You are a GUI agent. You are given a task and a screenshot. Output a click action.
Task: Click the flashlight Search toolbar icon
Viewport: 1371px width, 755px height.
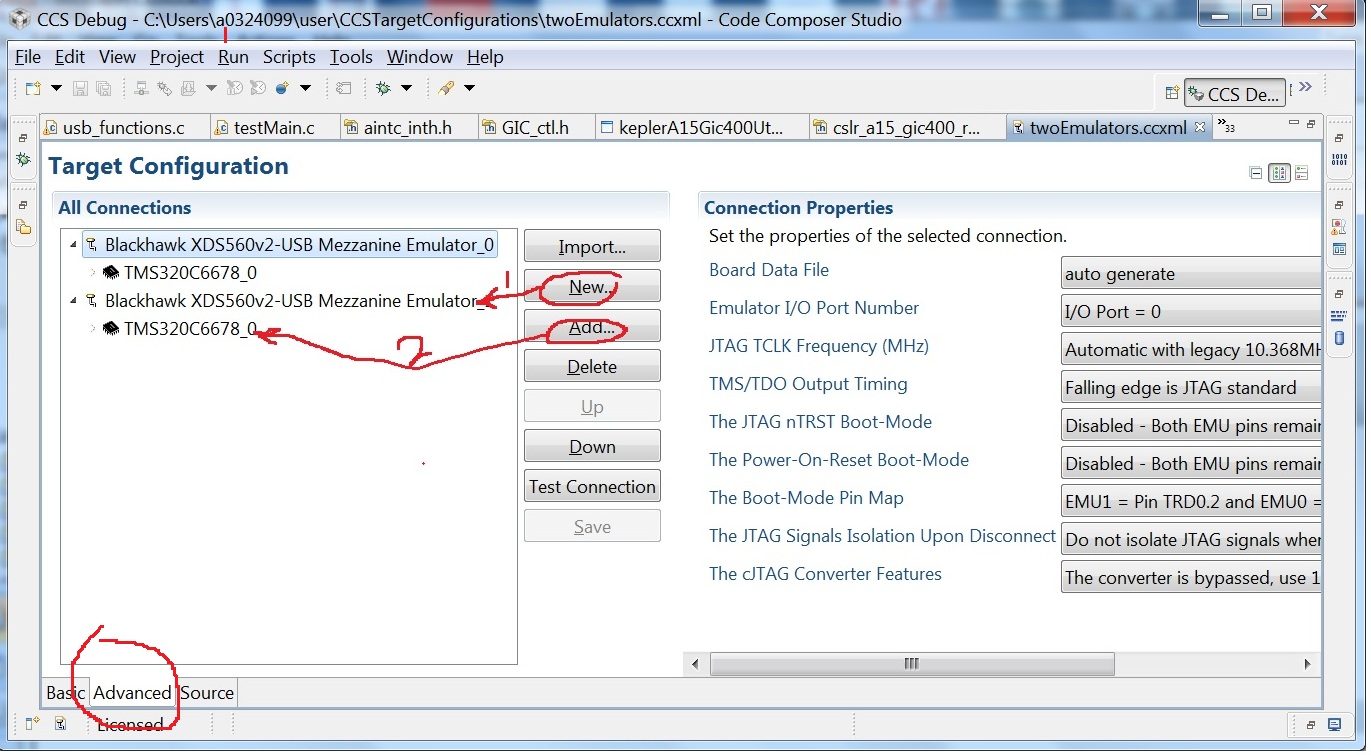pos(446,88)
